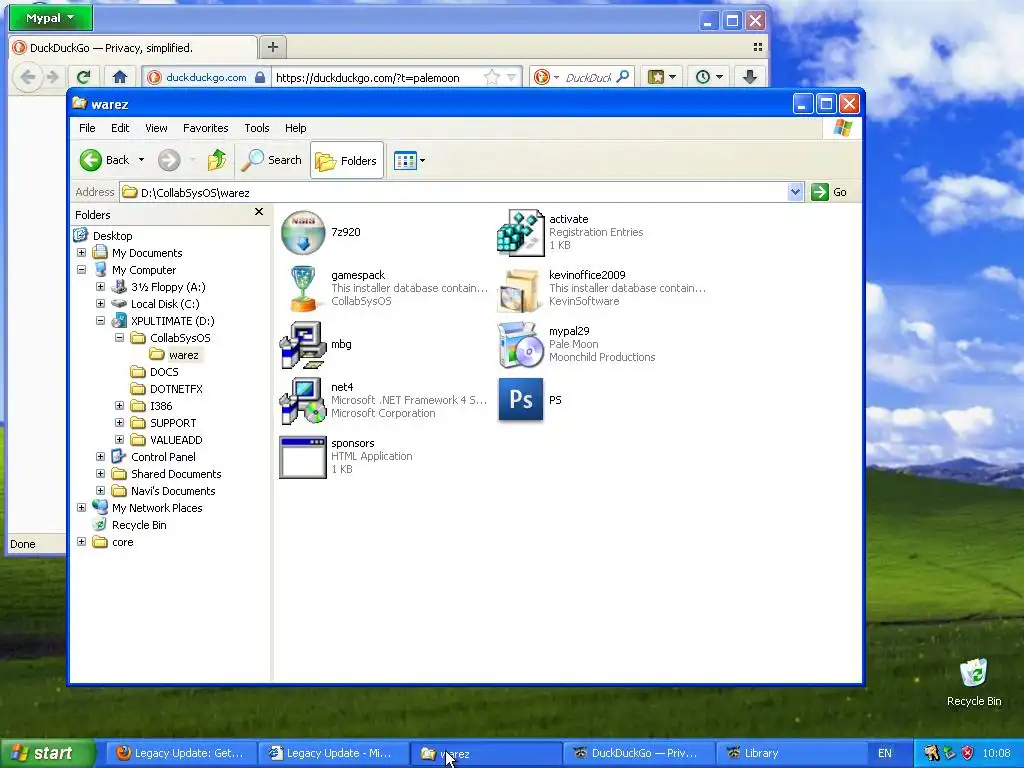The image size is (1024, 768).
Task: Expand the VALUEADD folder node
Action: coord(120,440)
